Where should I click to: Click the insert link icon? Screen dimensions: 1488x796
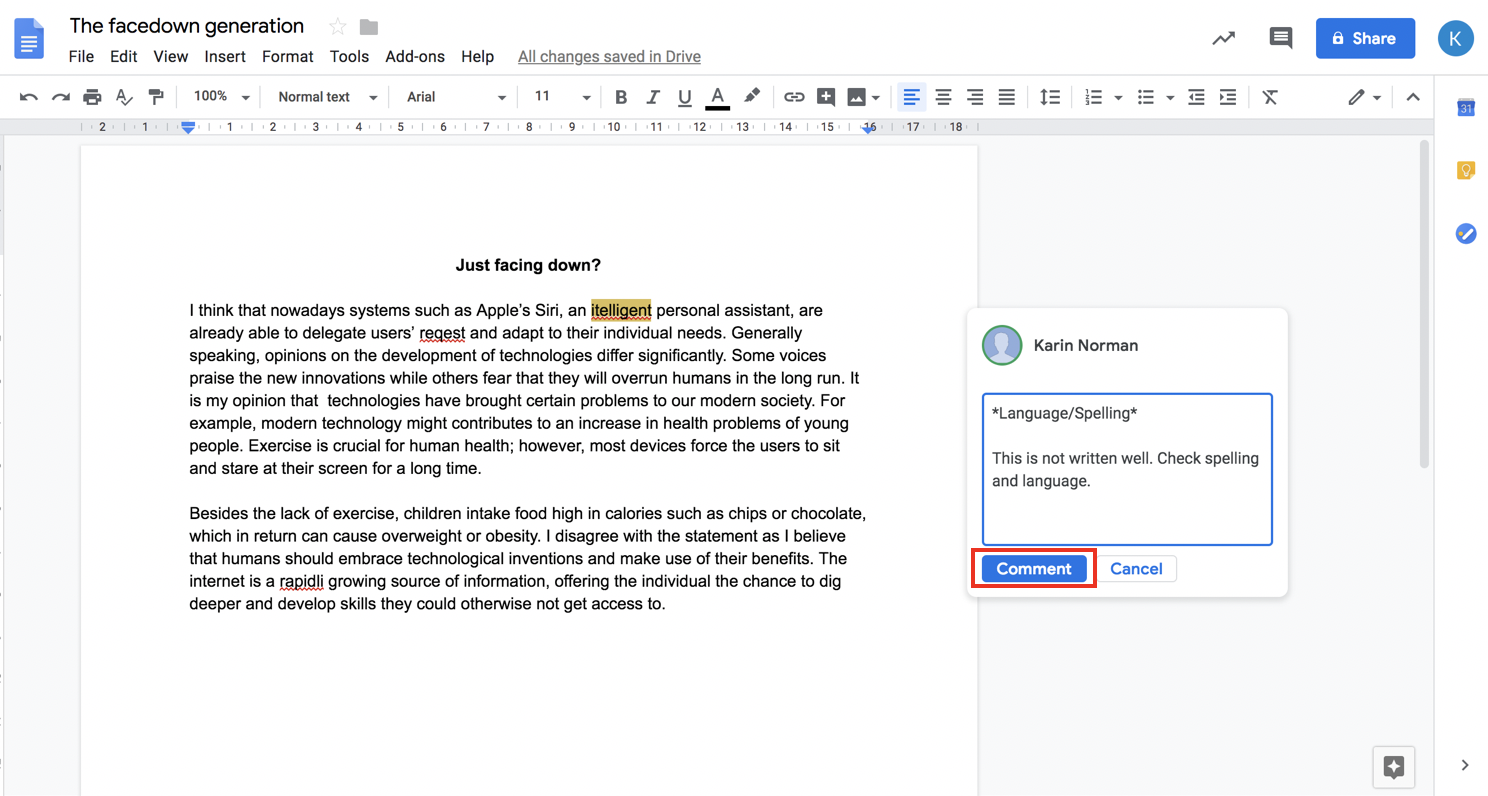tap(794, 97)
